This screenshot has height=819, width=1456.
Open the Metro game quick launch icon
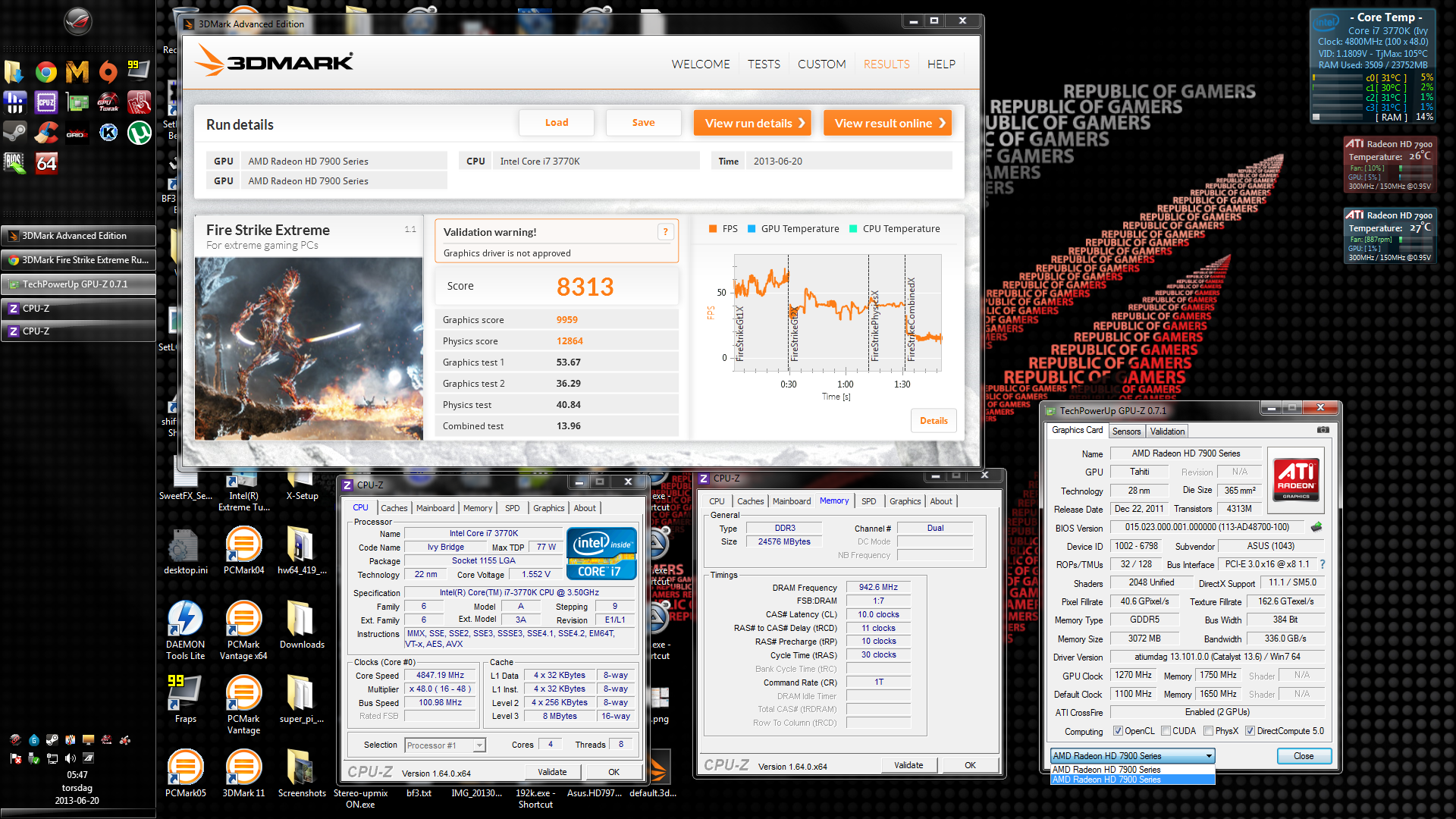click(x=77, y=71)
